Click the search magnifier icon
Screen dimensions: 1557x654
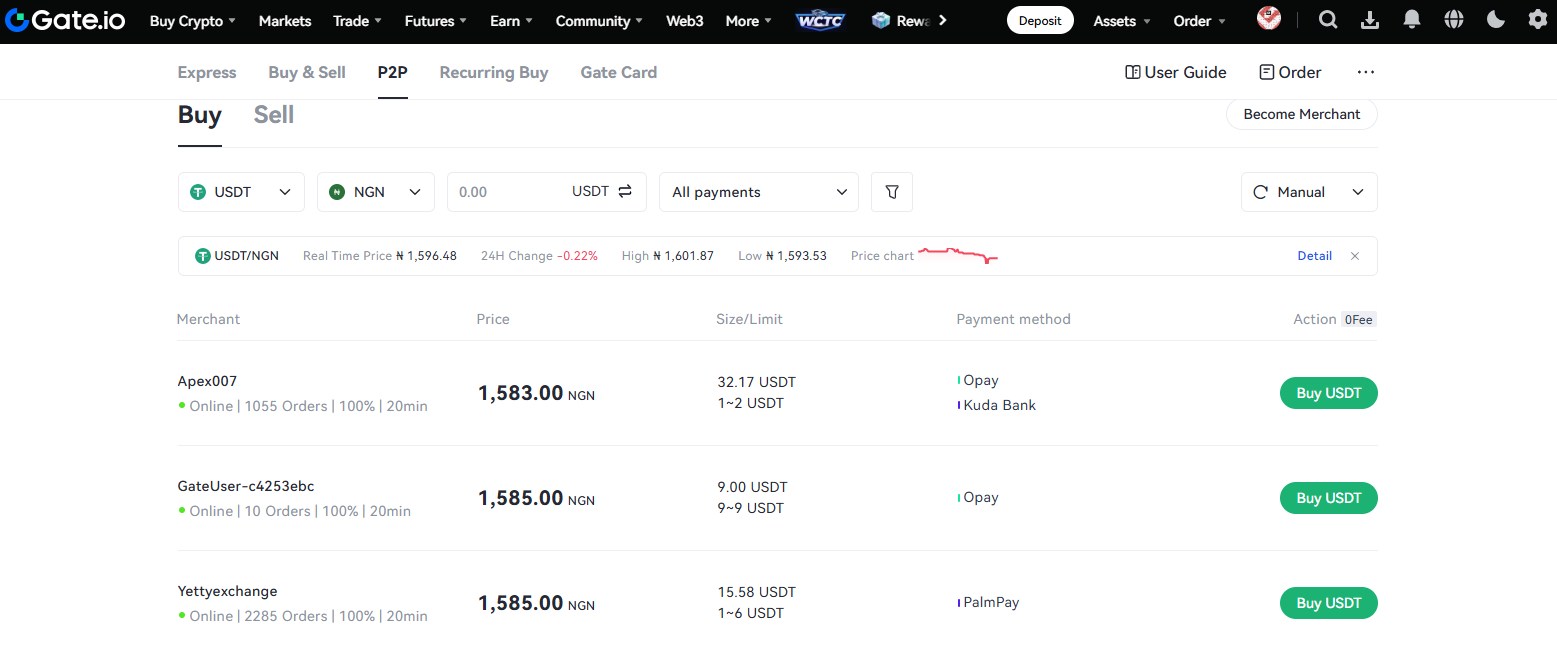tap(1328, 20)
